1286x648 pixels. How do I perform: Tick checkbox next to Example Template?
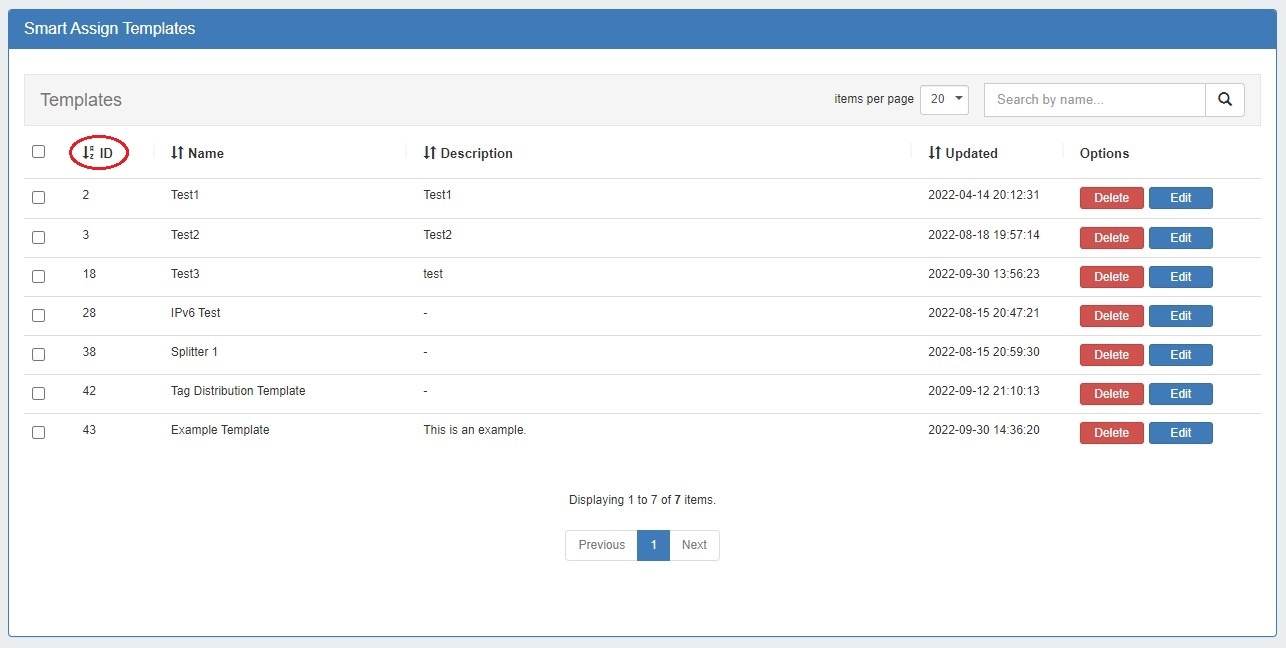pyautogui.click(x=39, y=433)
